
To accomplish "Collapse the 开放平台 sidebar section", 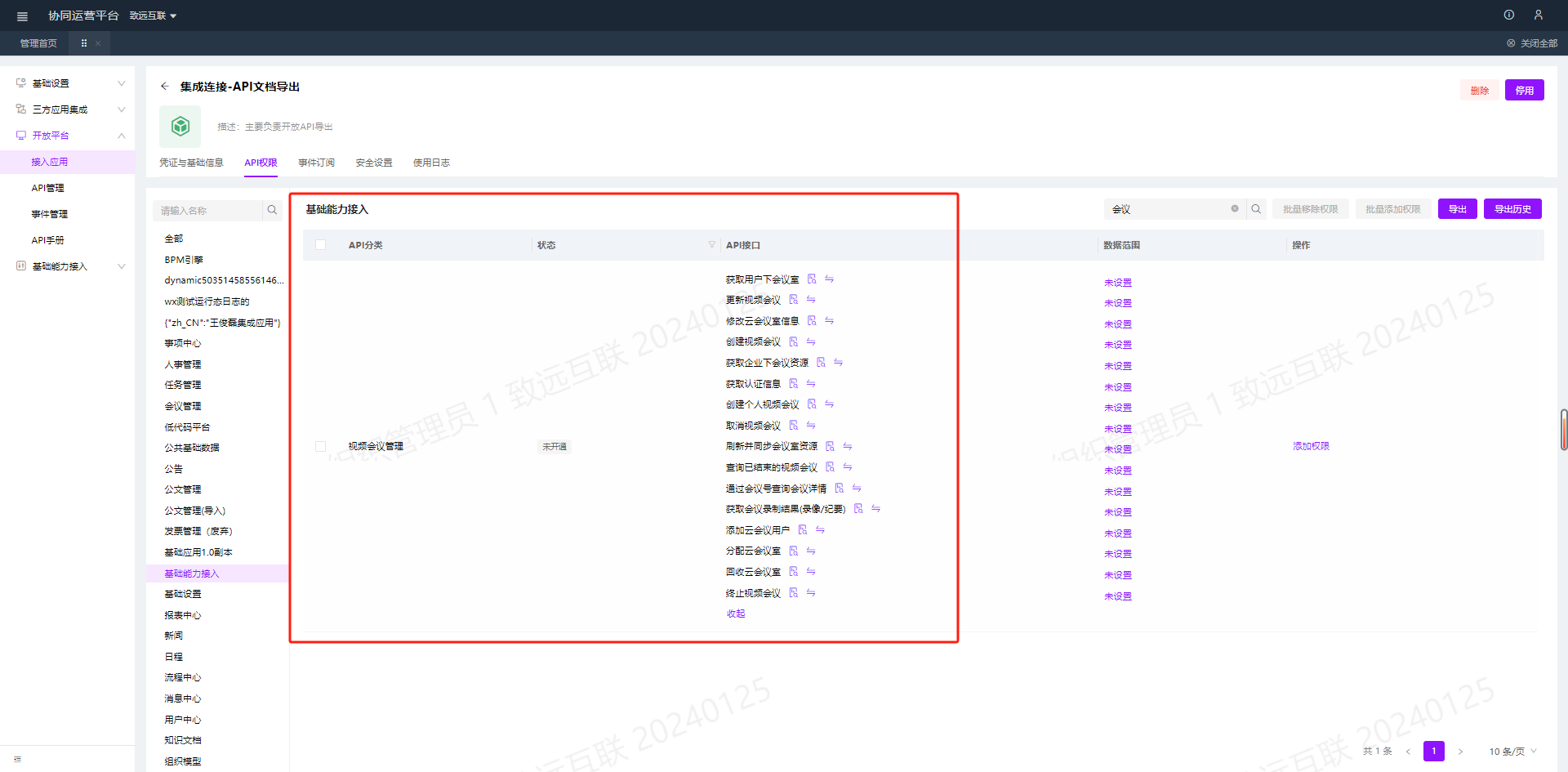I will click(x=121, y=136).
